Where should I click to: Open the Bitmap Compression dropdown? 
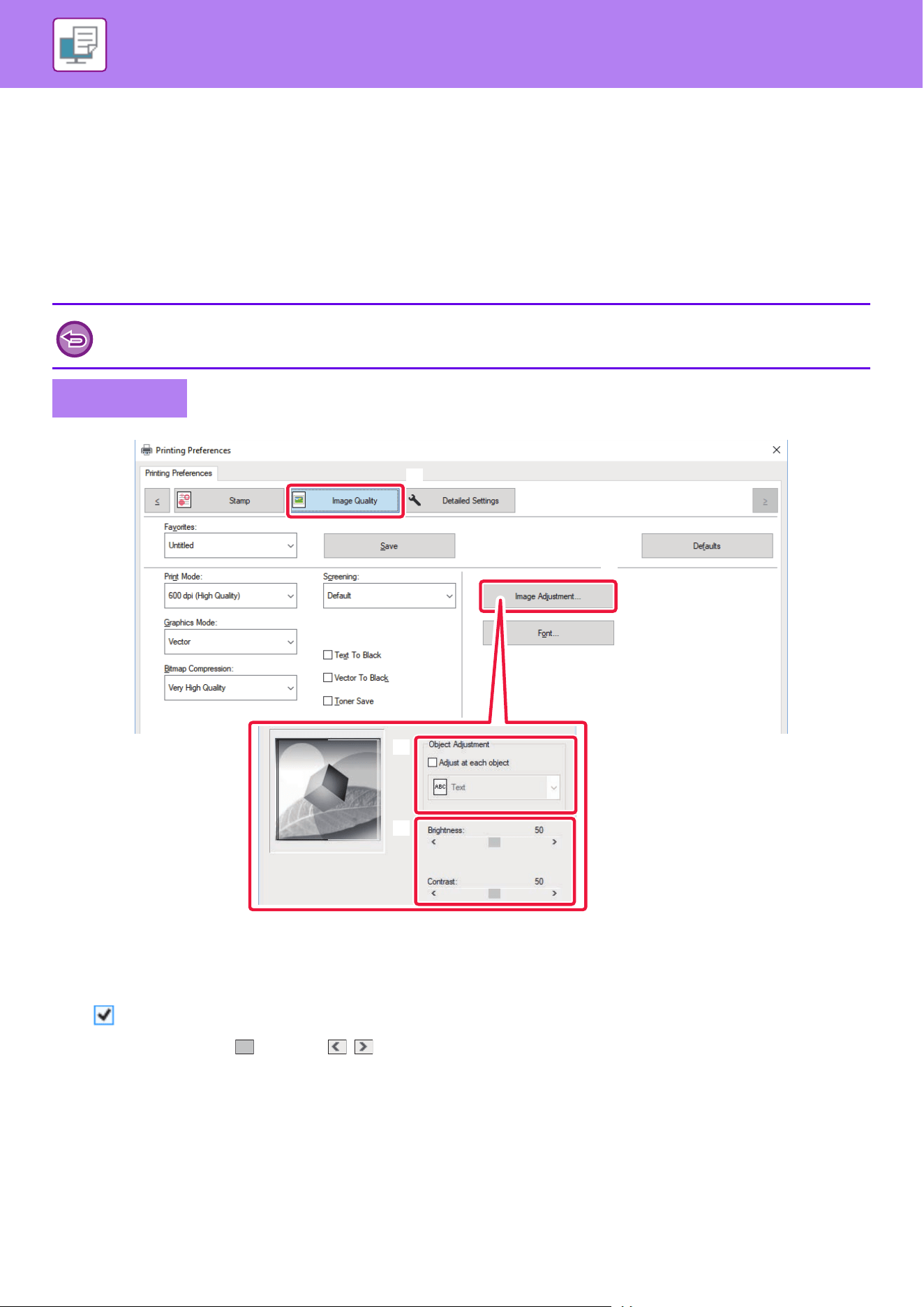pos(230,688)
